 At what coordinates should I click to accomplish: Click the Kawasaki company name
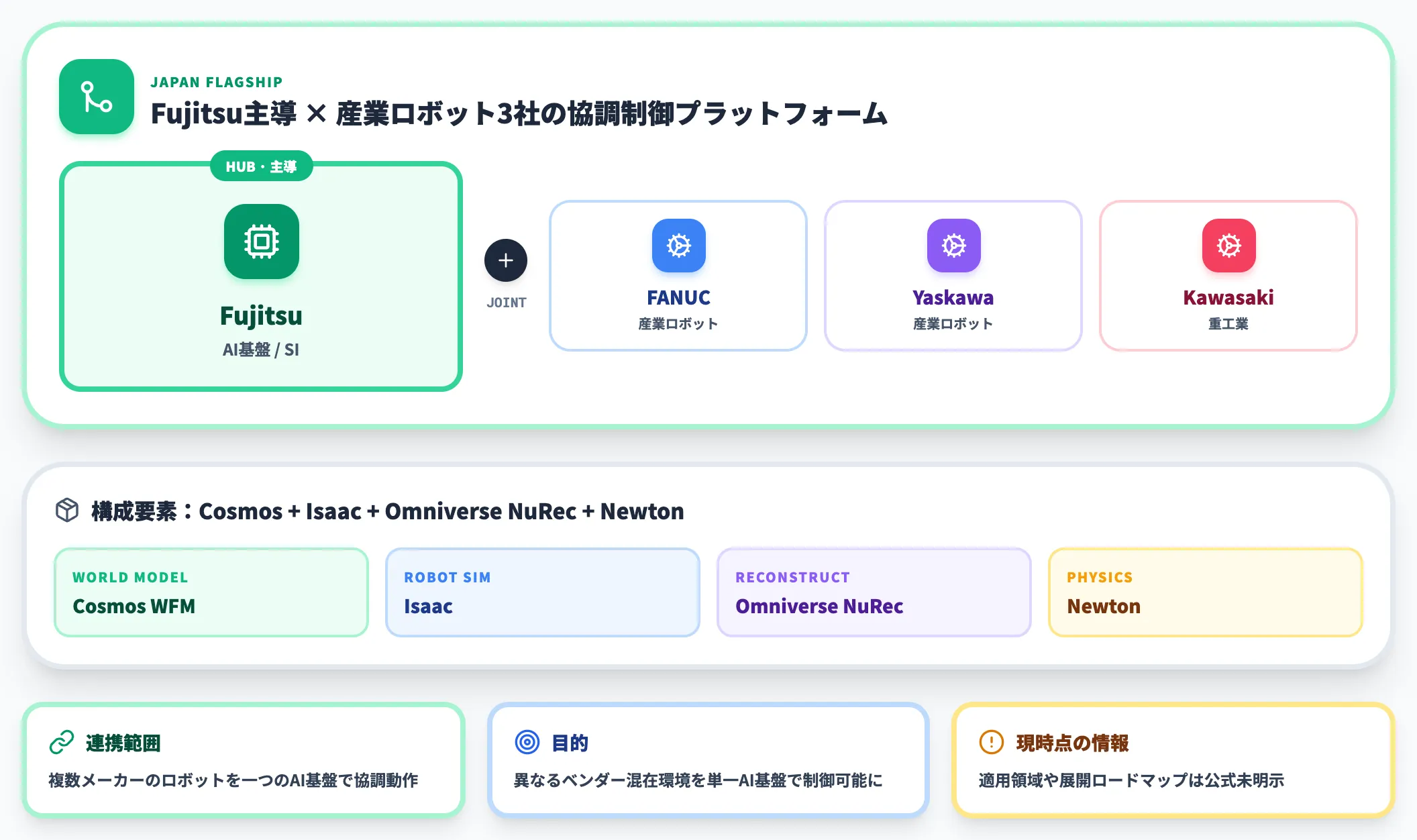click(x=1228, y=297)
